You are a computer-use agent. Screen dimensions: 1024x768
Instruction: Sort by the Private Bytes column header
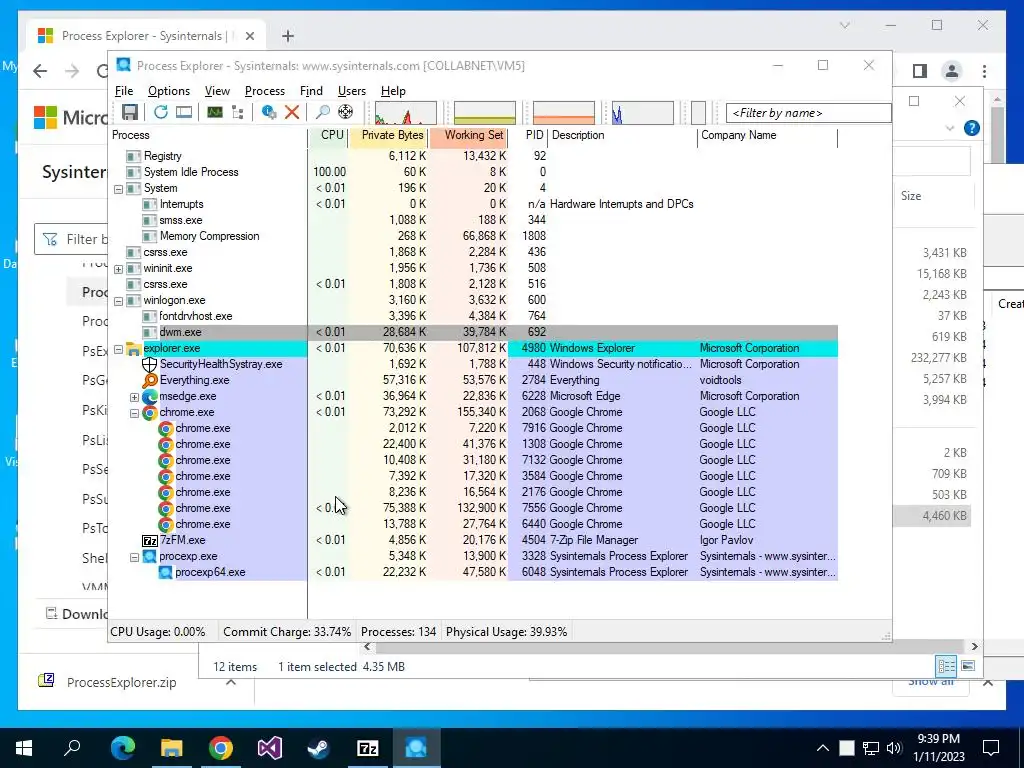click(389, 135)
